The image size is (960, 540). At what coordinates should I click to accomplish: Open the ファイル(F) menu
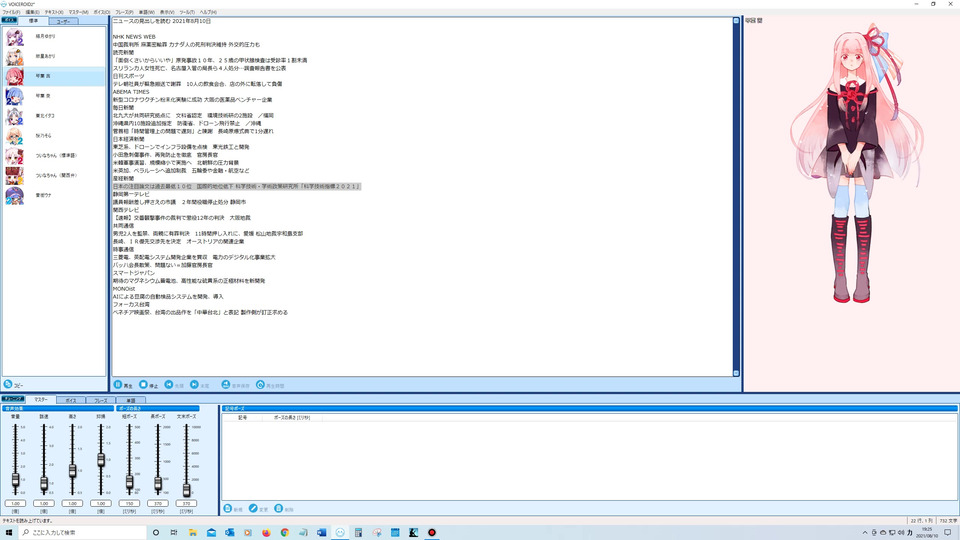point(11,12)
